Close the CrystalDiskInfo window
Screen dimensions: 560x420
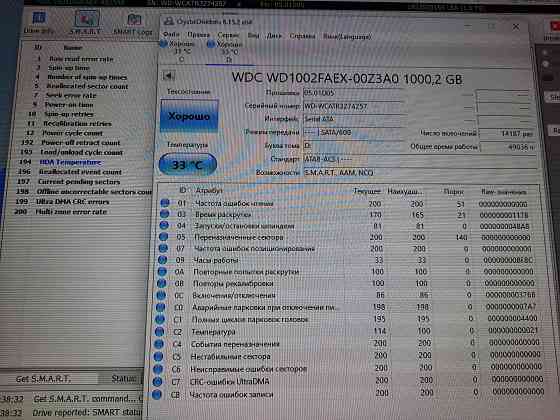pos(516,27)
